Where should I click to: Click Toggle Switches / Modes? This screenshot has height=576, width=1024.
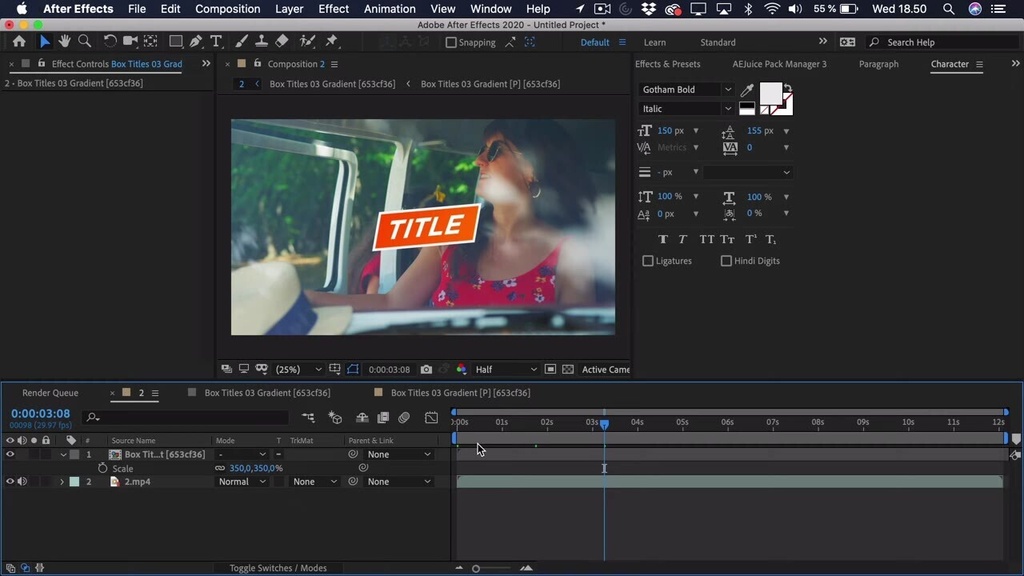click(x=278, y=568)
